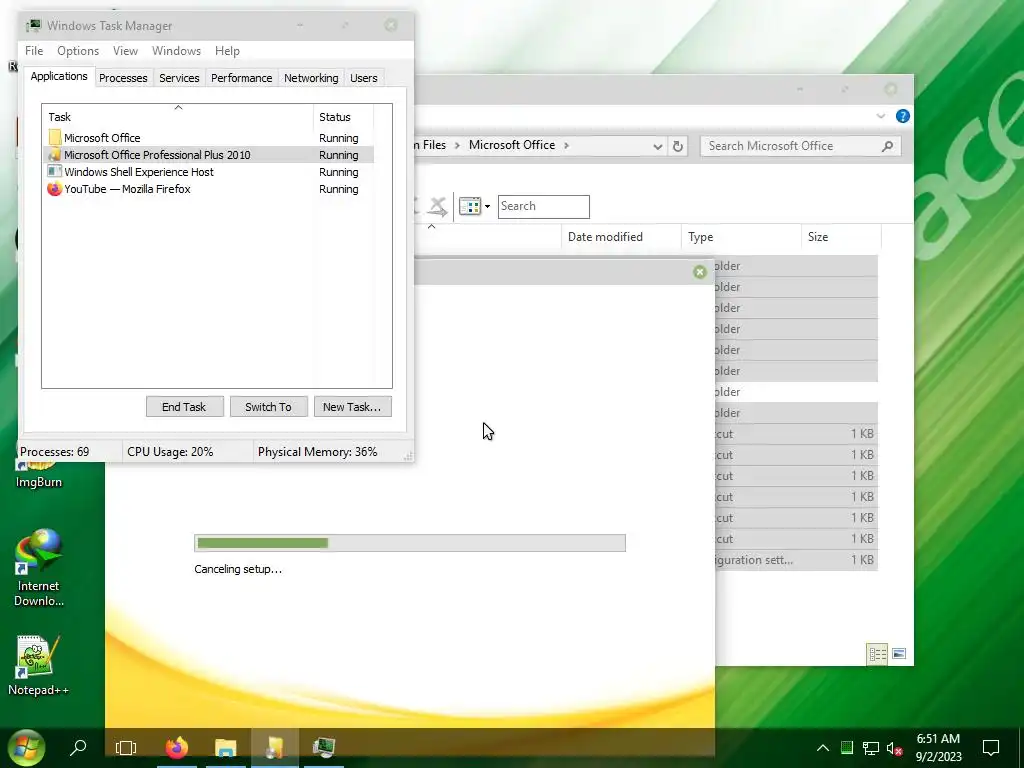Image resolution: width=1024 pixels, height=768 pixels.
Task: Open the network tray icon
Action: [871, 748]
